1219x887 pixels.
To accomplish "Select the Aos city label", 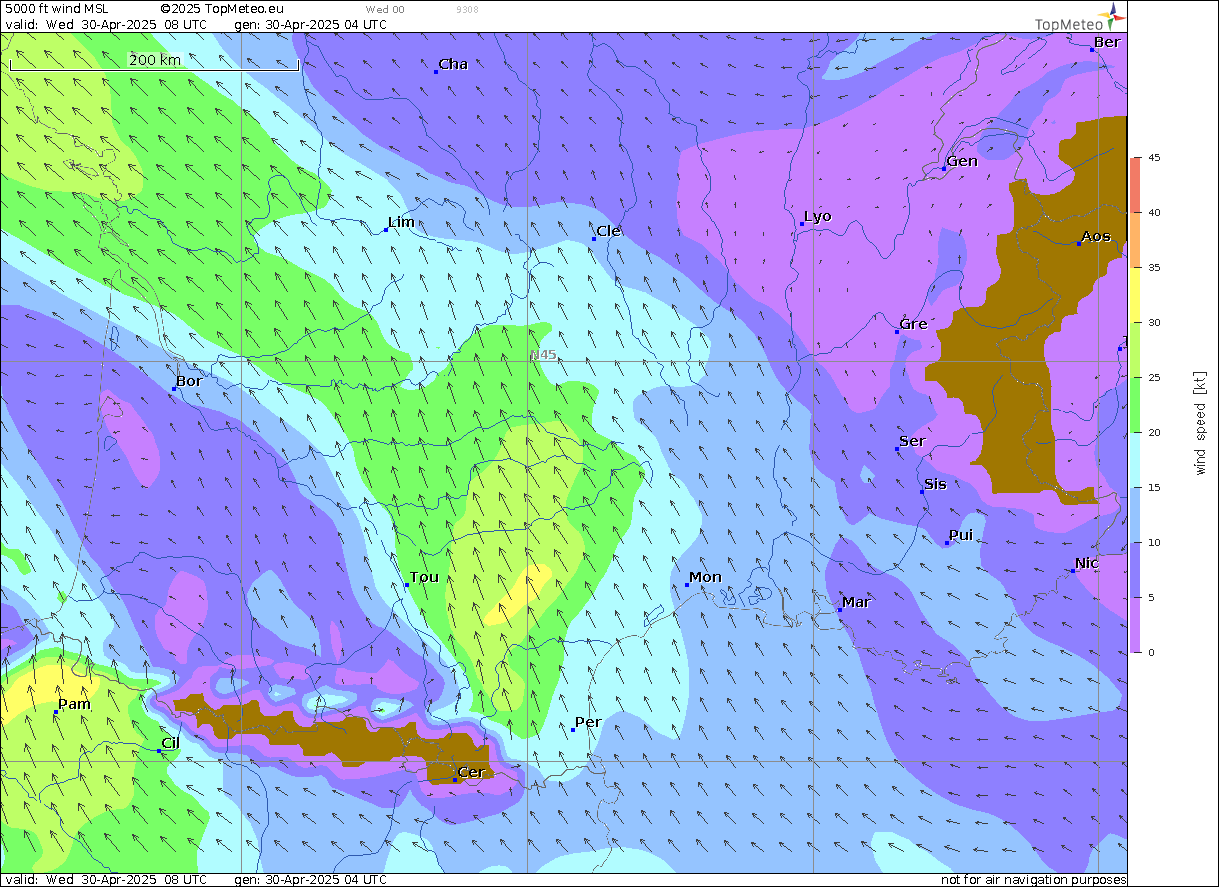I will (1096, 236).
